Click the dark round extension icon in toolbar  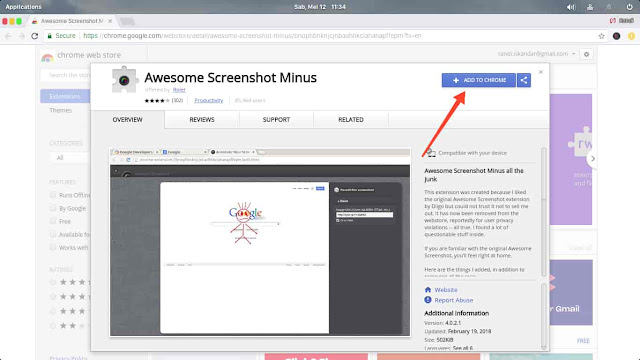(616, 36)
